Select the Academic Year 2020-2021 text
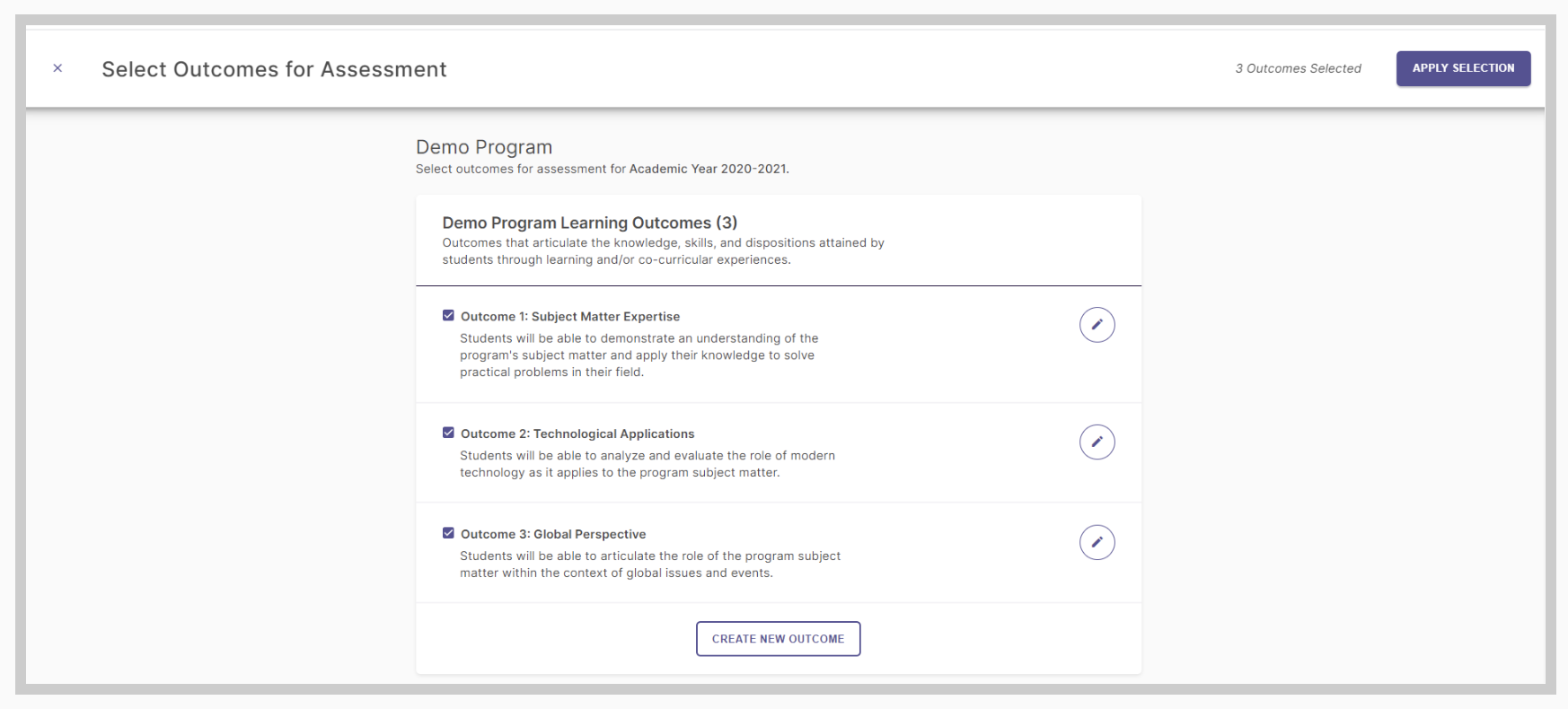The width and height of the screenshot is (1568, 709). tap(709, 168)
